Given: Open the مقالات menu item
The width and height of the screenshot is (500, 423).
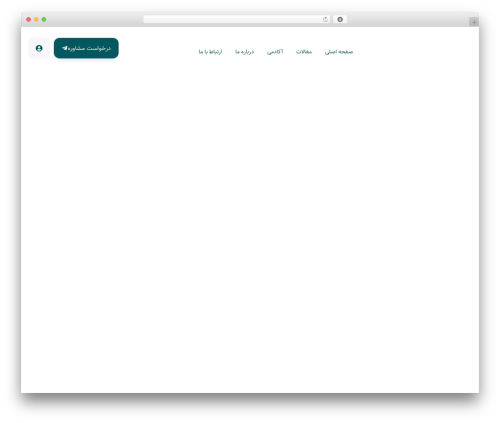Looking at the screenshot, I should click(x=304, y=52).
